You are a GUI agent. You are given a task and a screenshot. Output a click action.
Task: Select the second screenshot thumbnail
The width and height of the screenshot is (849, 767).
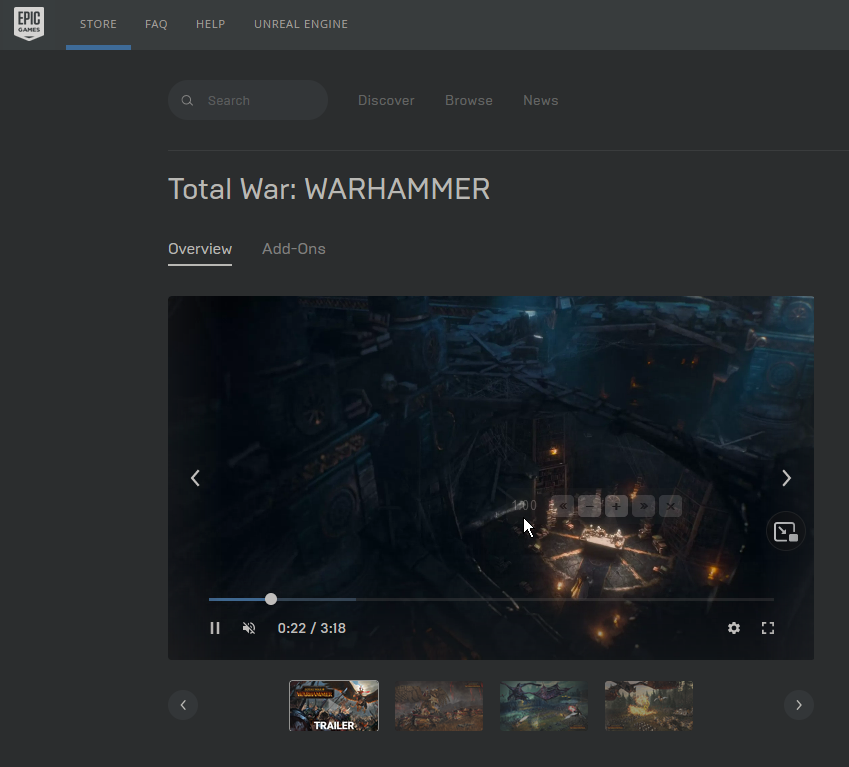439,706
